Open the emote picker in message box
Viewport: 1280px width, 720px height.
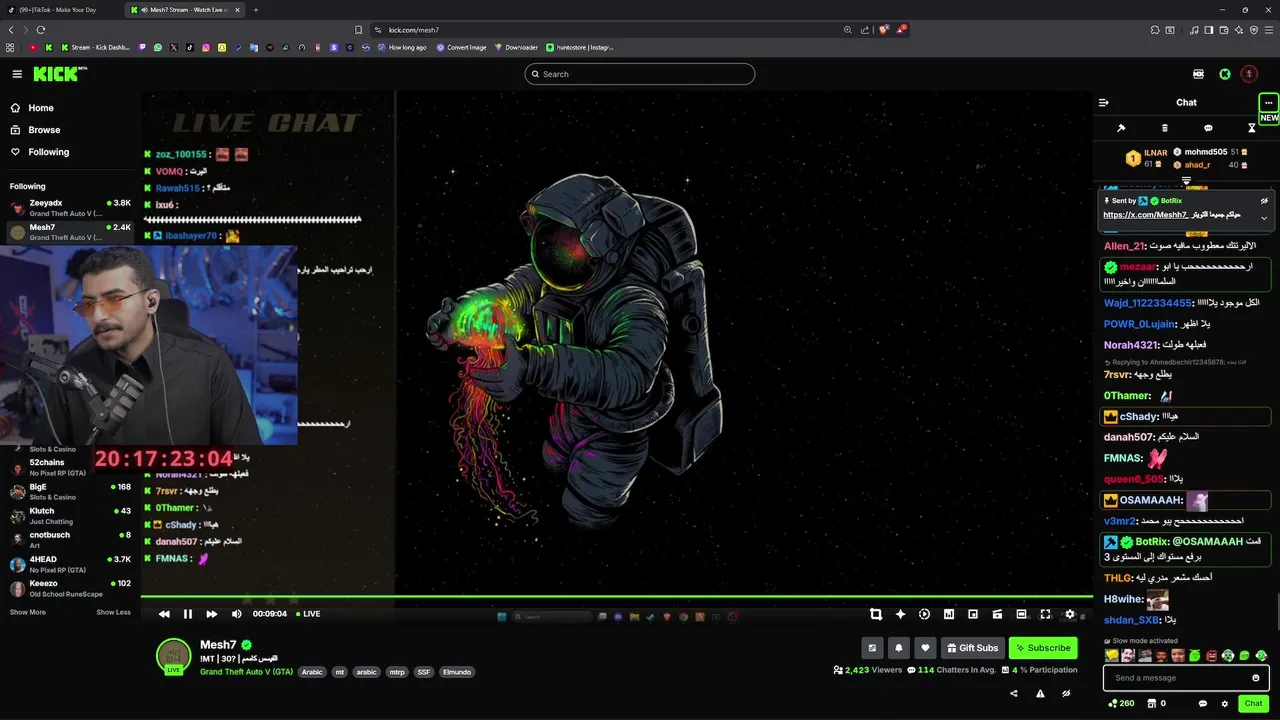pyautogui.click(x=1256, y=678)
